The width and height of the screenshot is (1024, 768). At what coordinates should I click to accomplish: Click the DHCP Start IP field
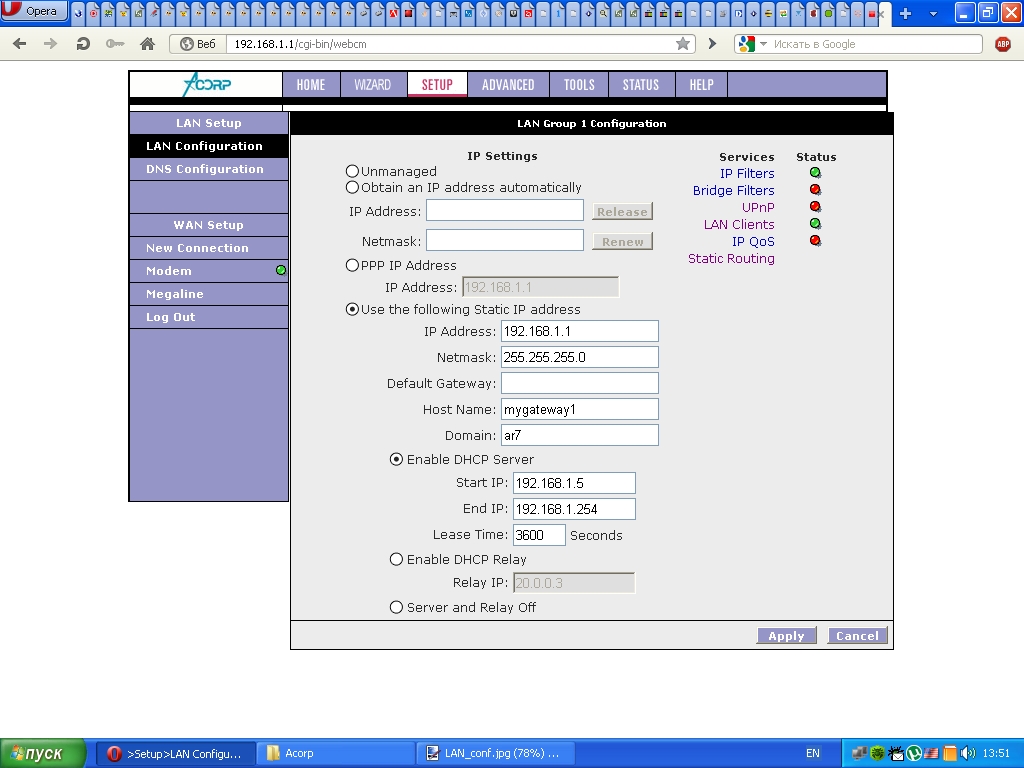574,484
